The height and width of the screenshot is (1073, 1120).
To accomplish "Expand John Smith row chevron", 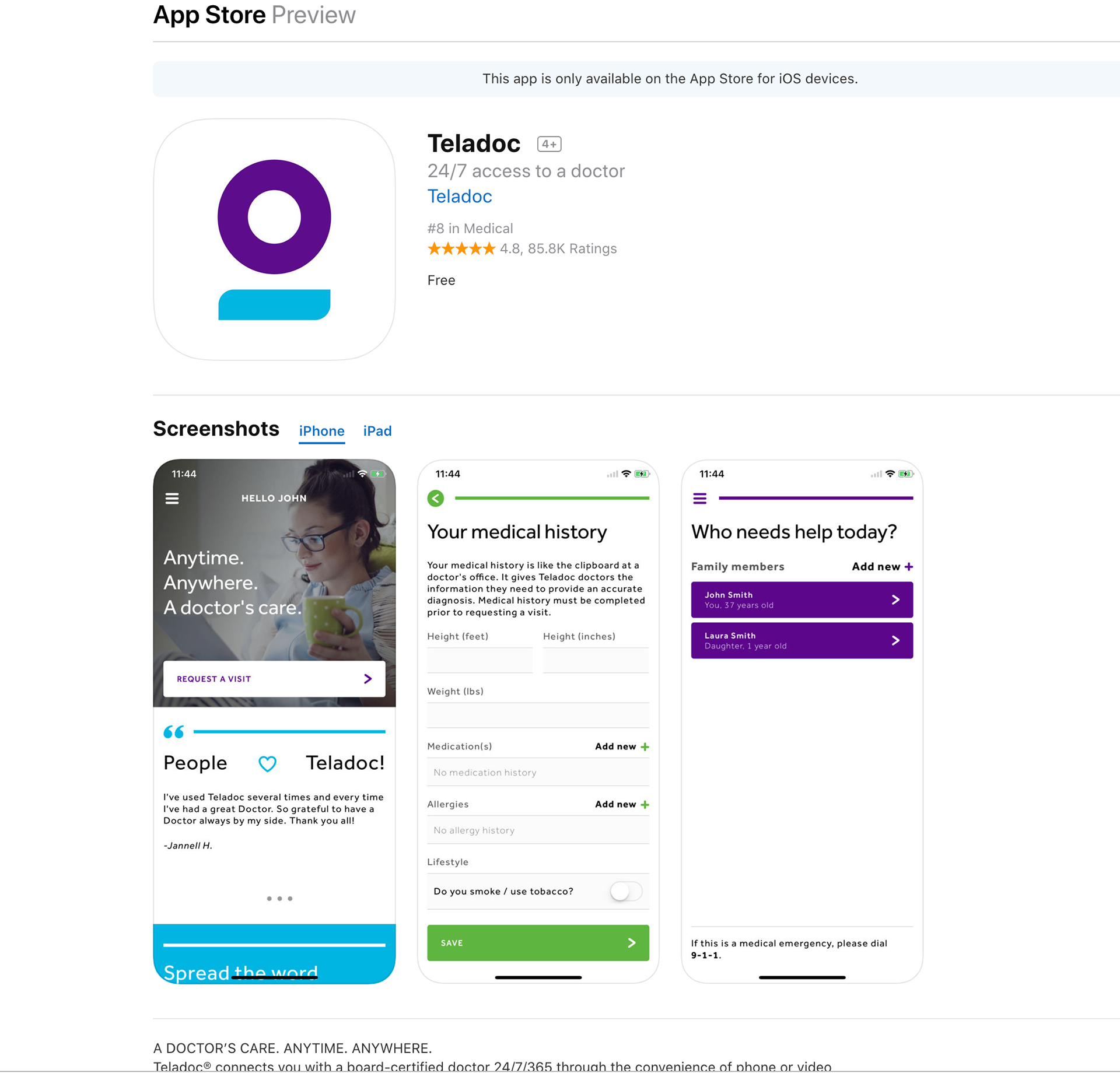I will tap(896, 600).
